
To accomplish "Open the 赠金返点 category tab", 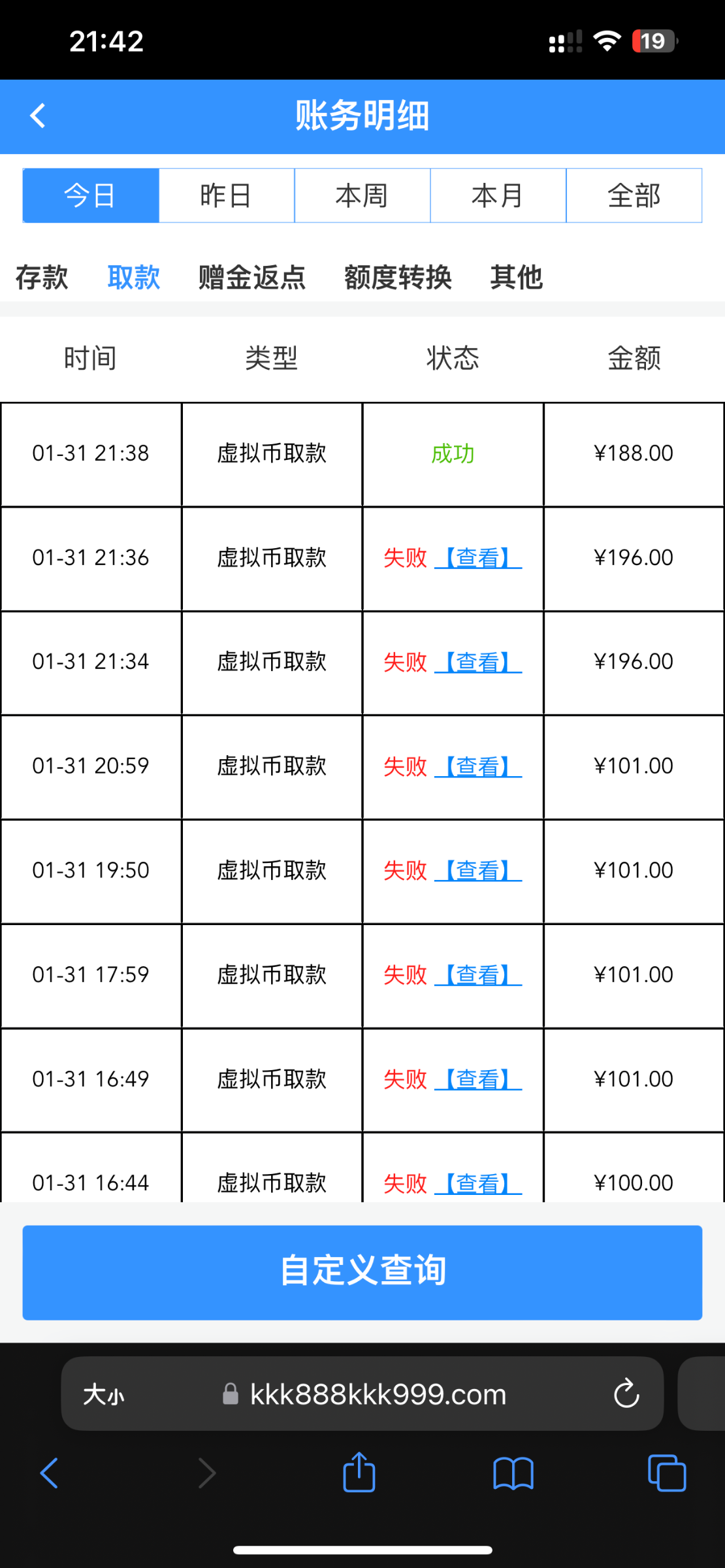I will [x=252, y=277].
